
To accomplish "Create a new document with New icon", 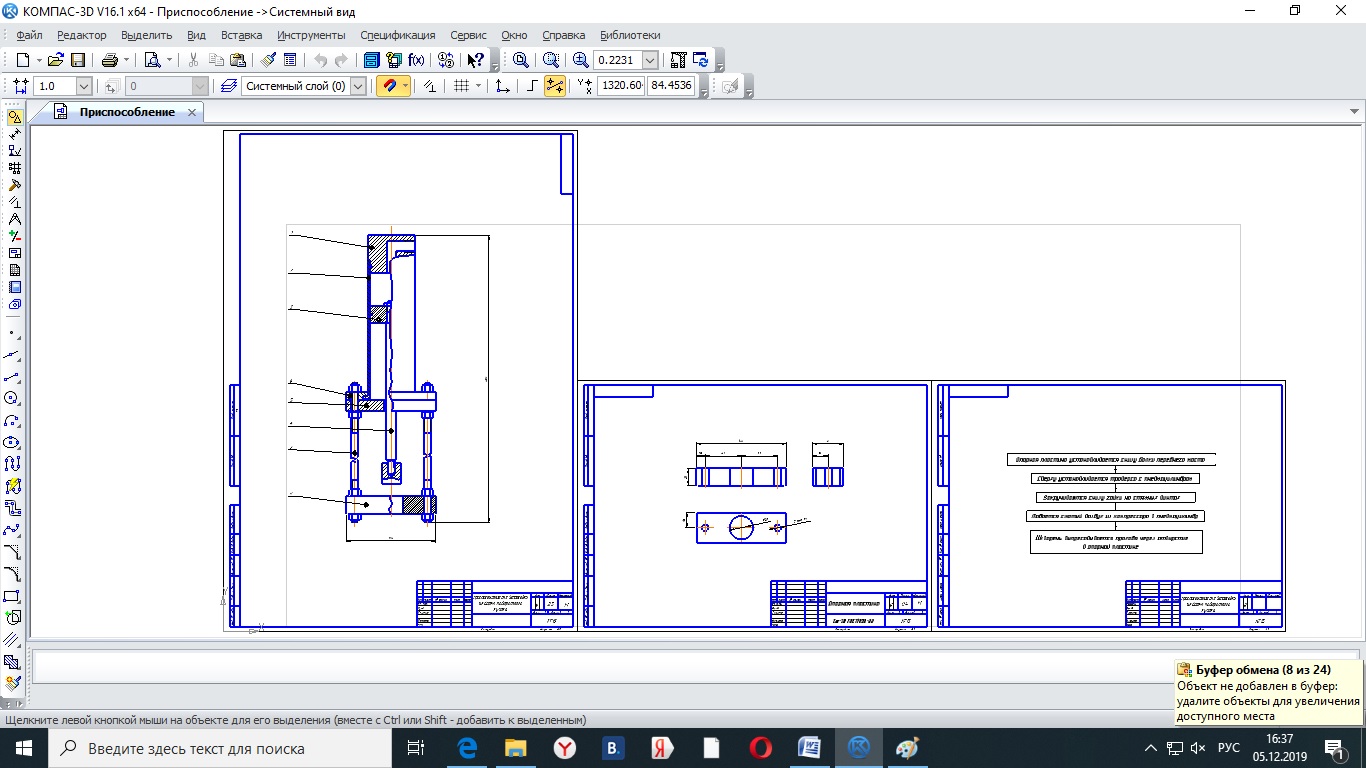I will pyautogui.click(x=22, y=60).
